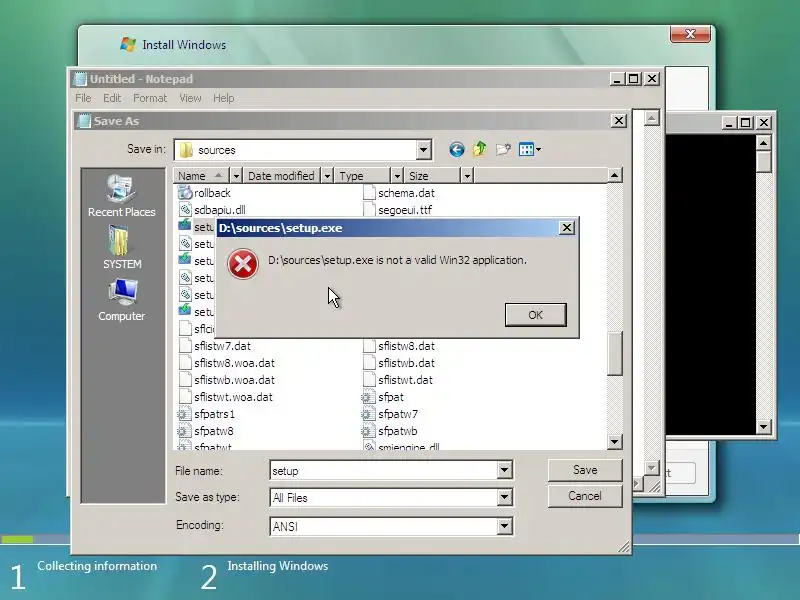
Task: Close the D:\sources\setup.exe error dialog
Action: [566, 228]
